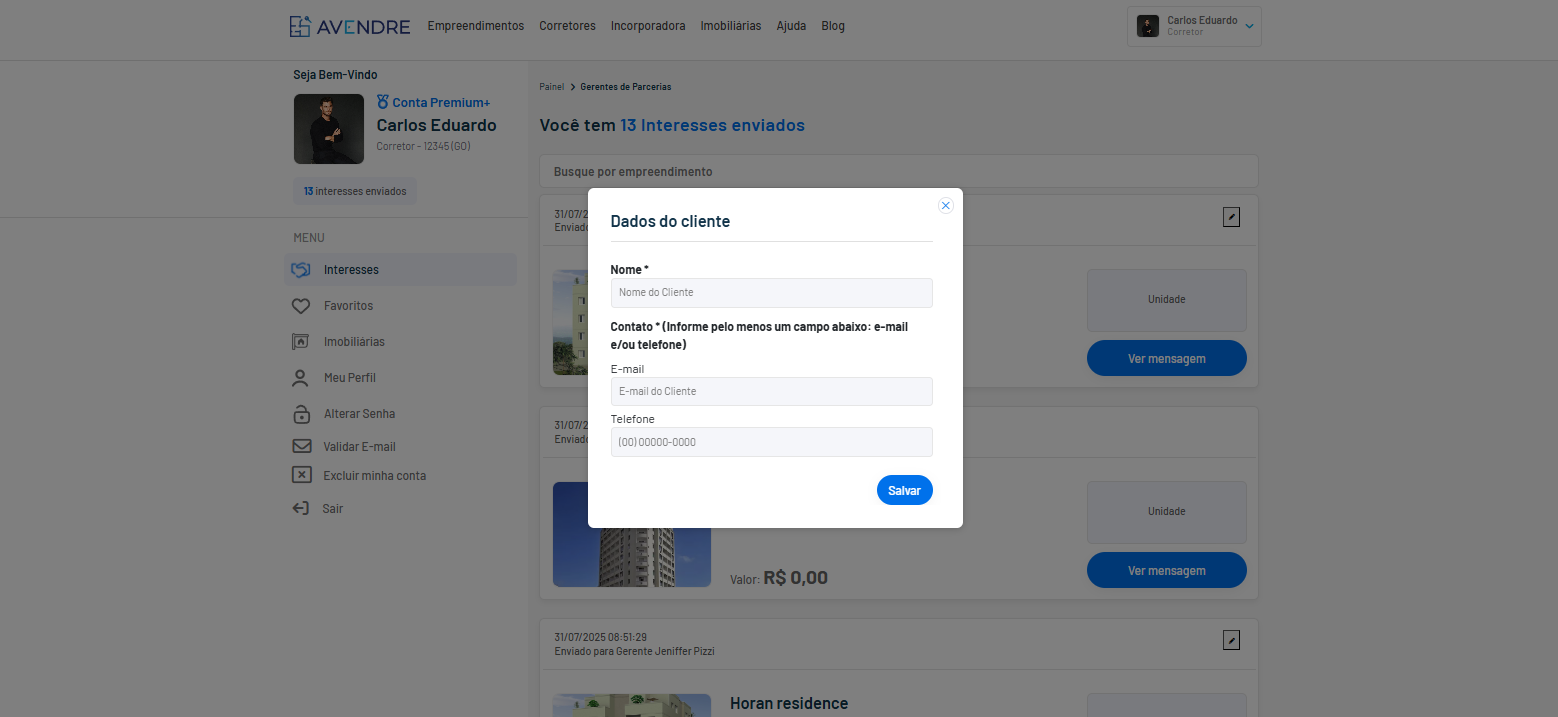Expand the Carlos Eduardo account dropdown

(x=1194, y=26)
